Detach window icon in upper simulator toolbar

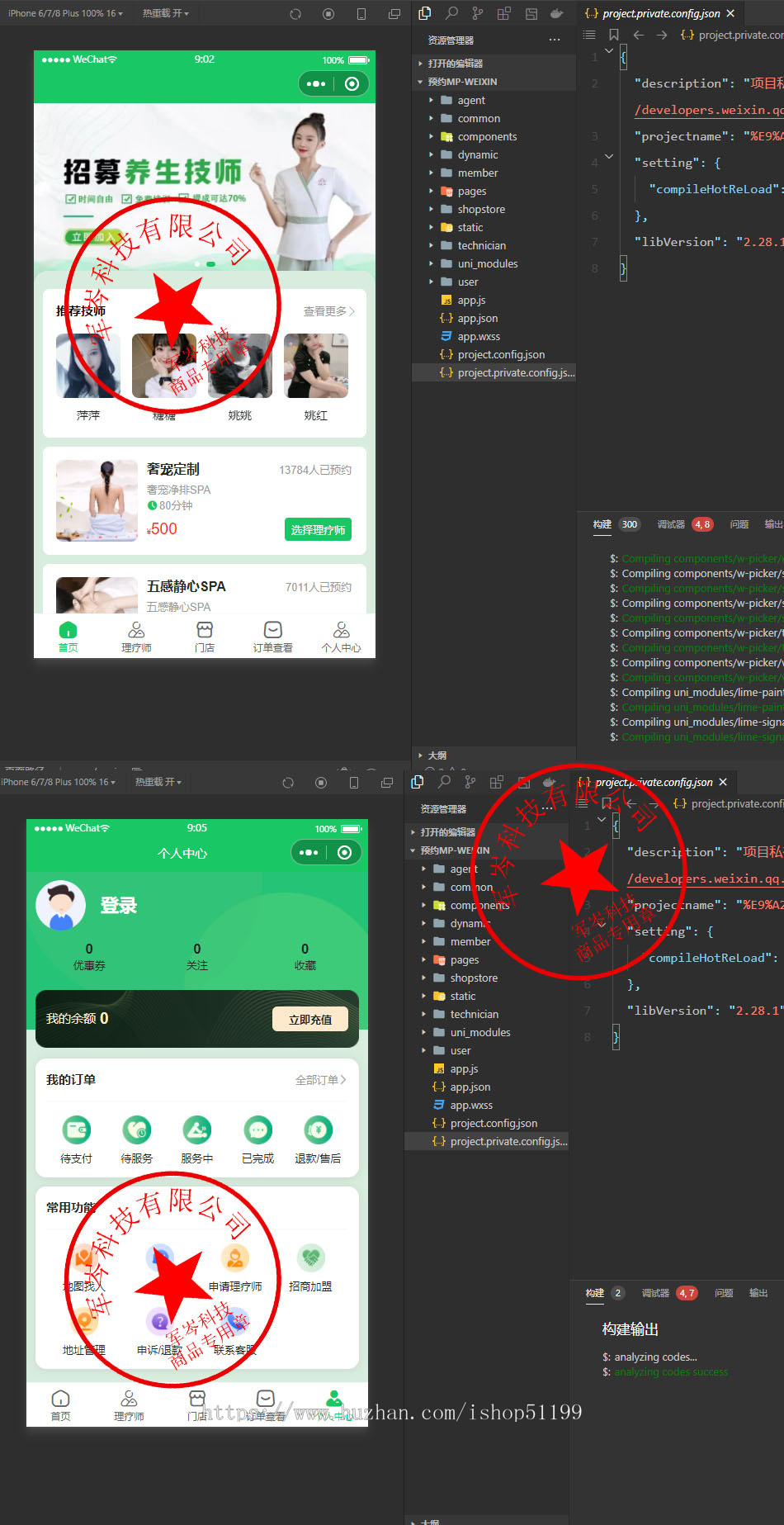tap(394, 14)
